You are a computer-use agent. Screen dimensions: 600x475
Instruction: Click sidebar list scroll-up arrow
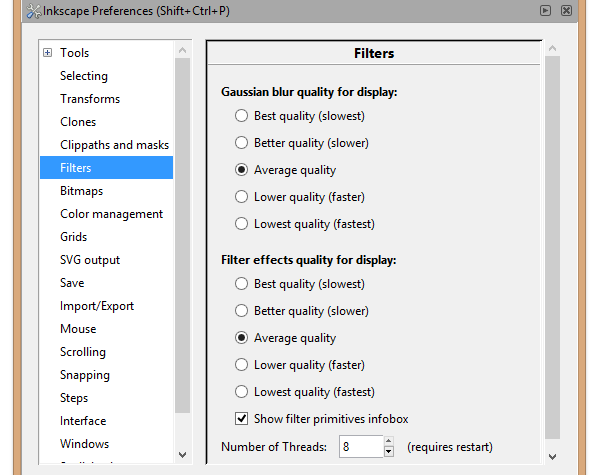click(x=183, y=50)
